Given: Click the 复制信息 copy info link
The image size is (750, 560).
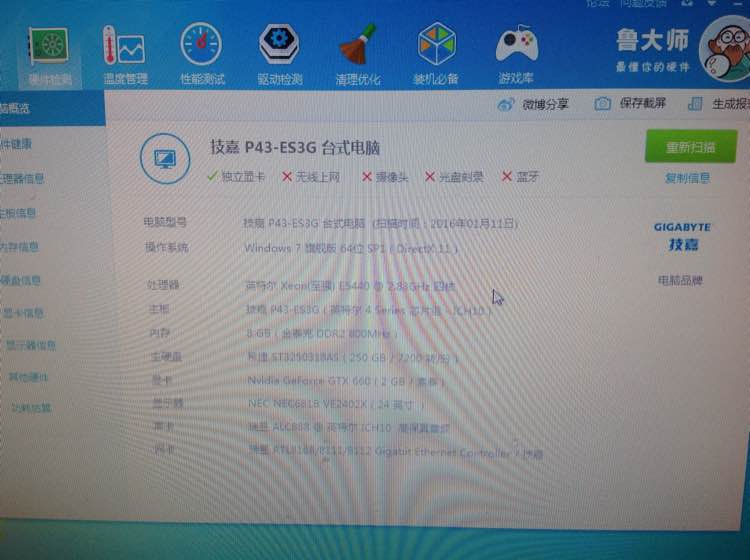Looking at the screenshot, I should (687, 178).
